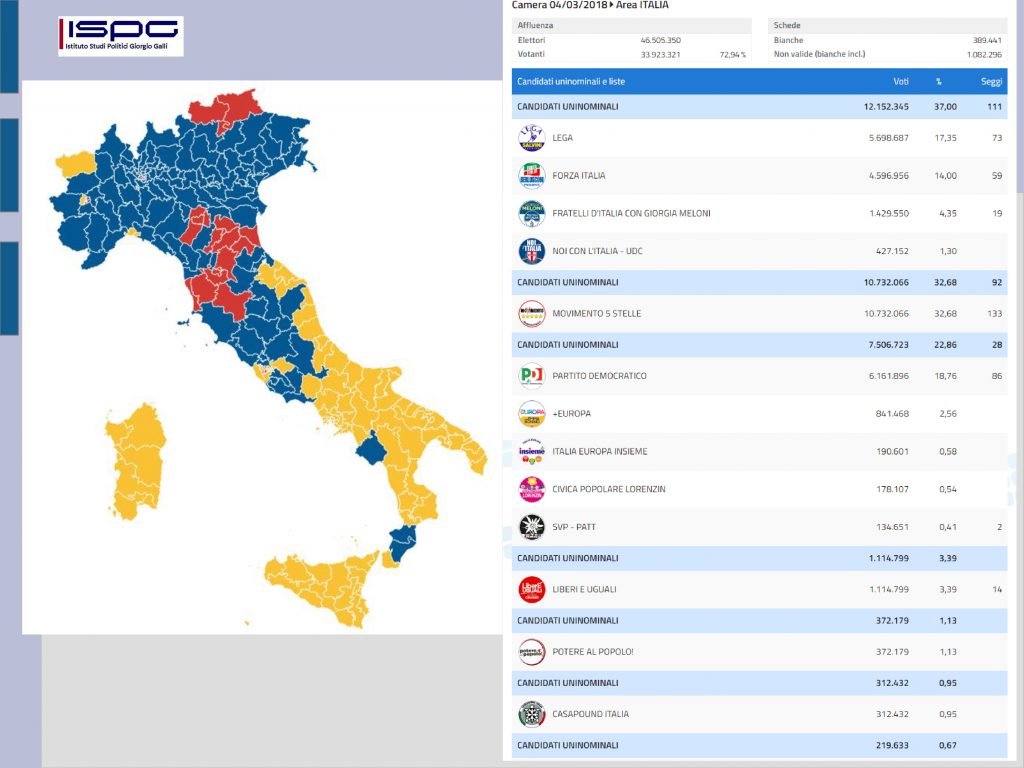Click the first Candidati Uninominali header row
Viewport: 1024px width, 768px height.
[x=567, y=107]
